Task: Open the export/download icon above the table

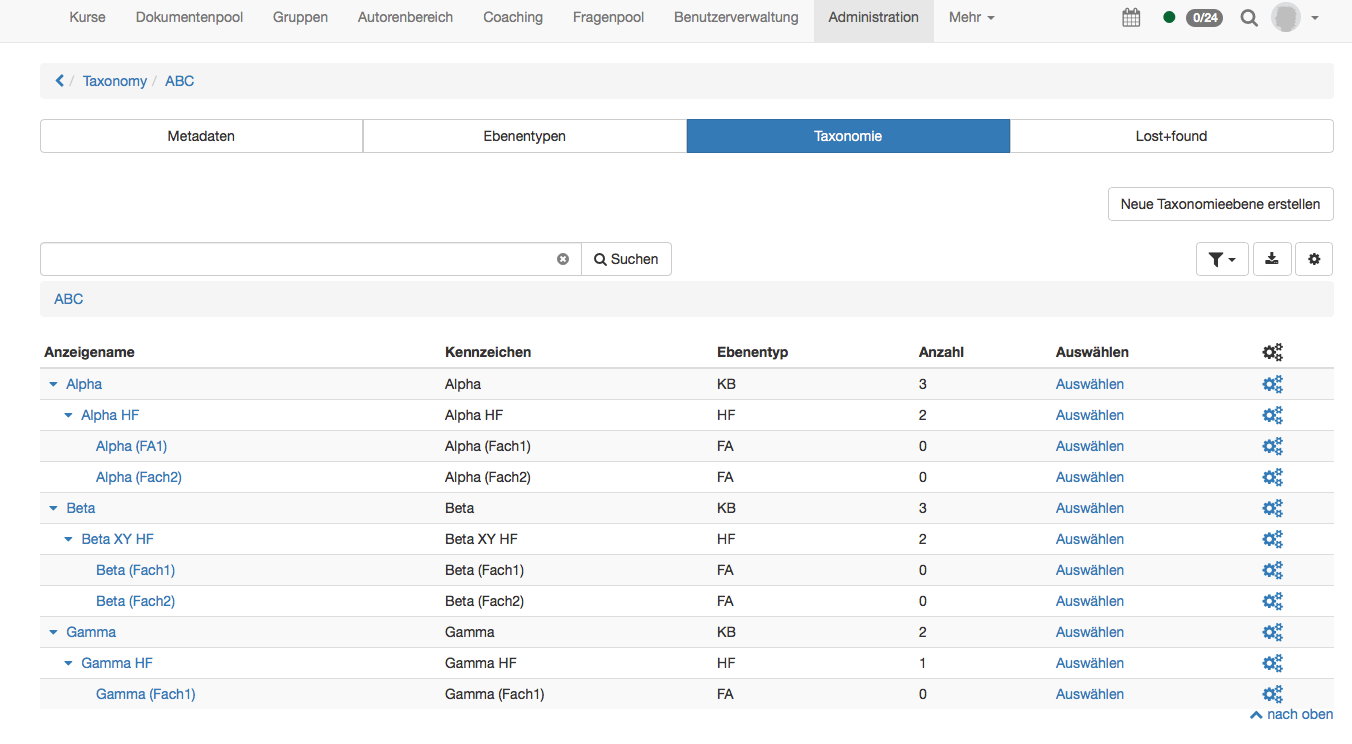Action: pyautogui.click(x=1272, y=258)
